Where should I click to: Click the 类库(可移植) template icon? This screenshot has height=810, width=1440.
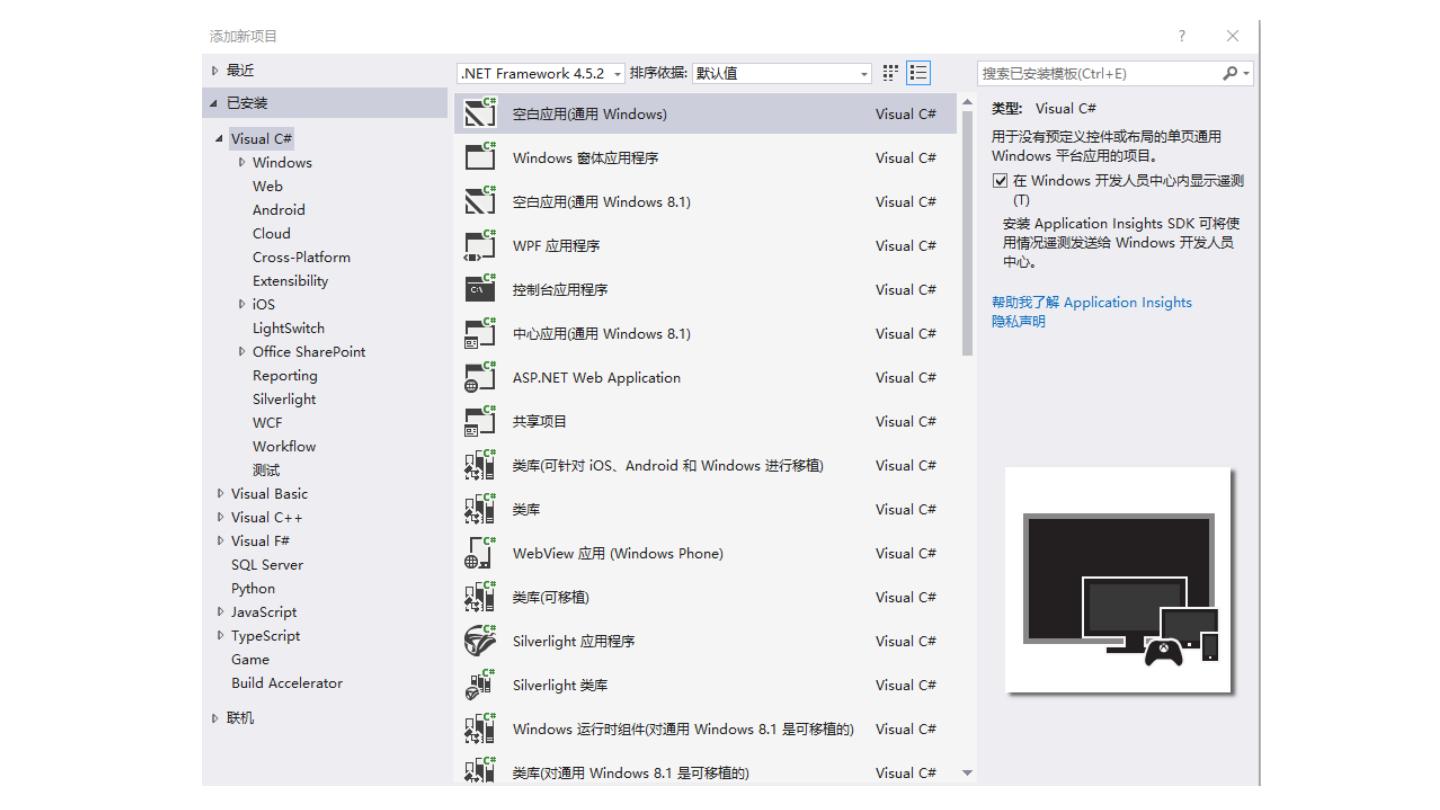click(482, 597)
